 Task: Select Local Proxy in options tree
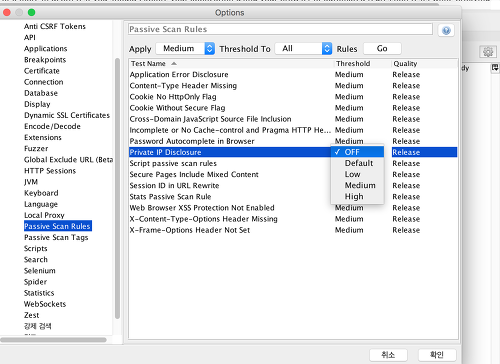click(x=44, y=215)
